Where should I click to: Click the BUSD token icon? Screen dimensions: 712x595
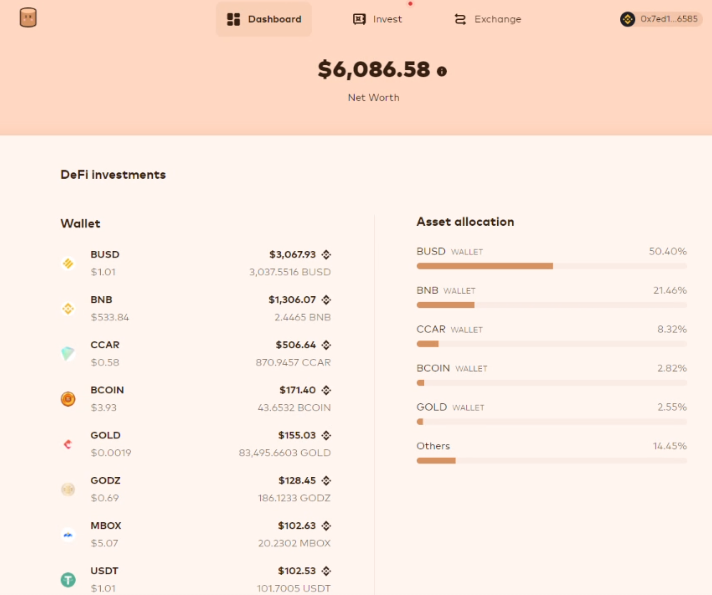[x=68, y=263]
